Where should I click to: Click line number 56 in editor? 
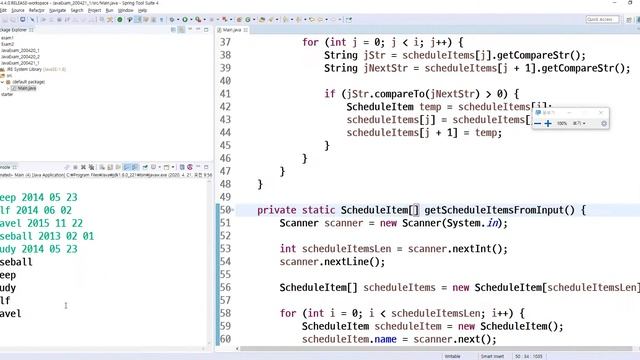pyautogui.click(x=225, y=287)
